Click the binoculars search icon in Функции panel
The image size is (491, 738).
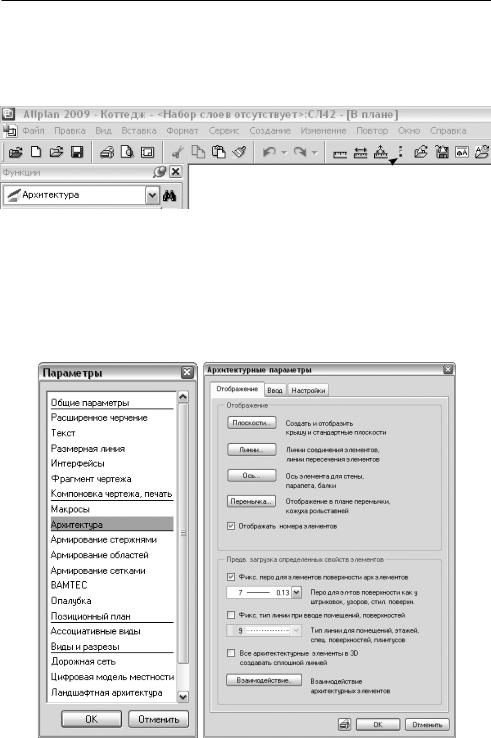(x=169, y=196)
